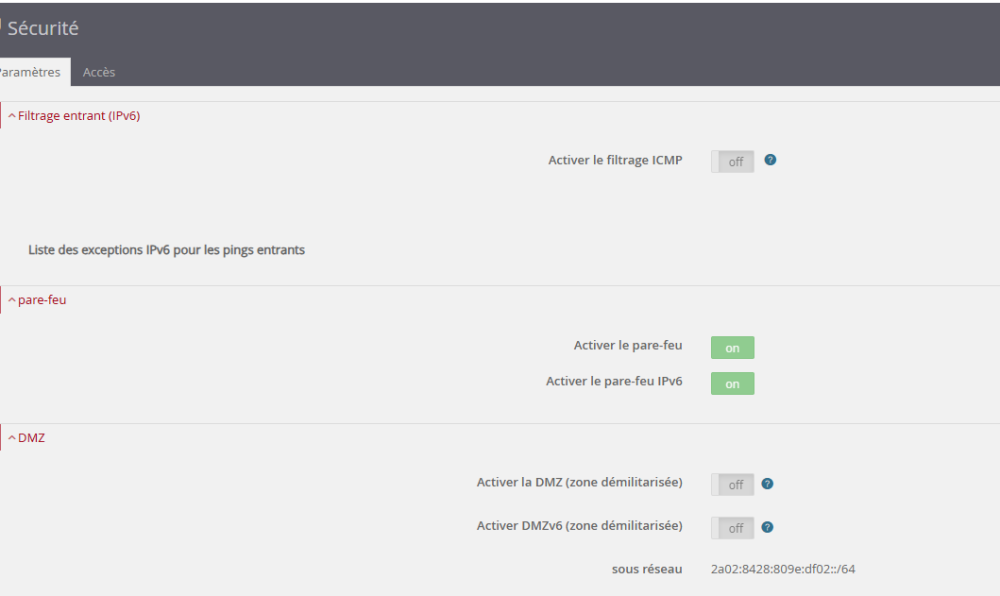Image resolution: width=1000 pixels, height=596 pixels.
Task: Click the 'Activer DMZv6' label text
Action: point(579,526)
